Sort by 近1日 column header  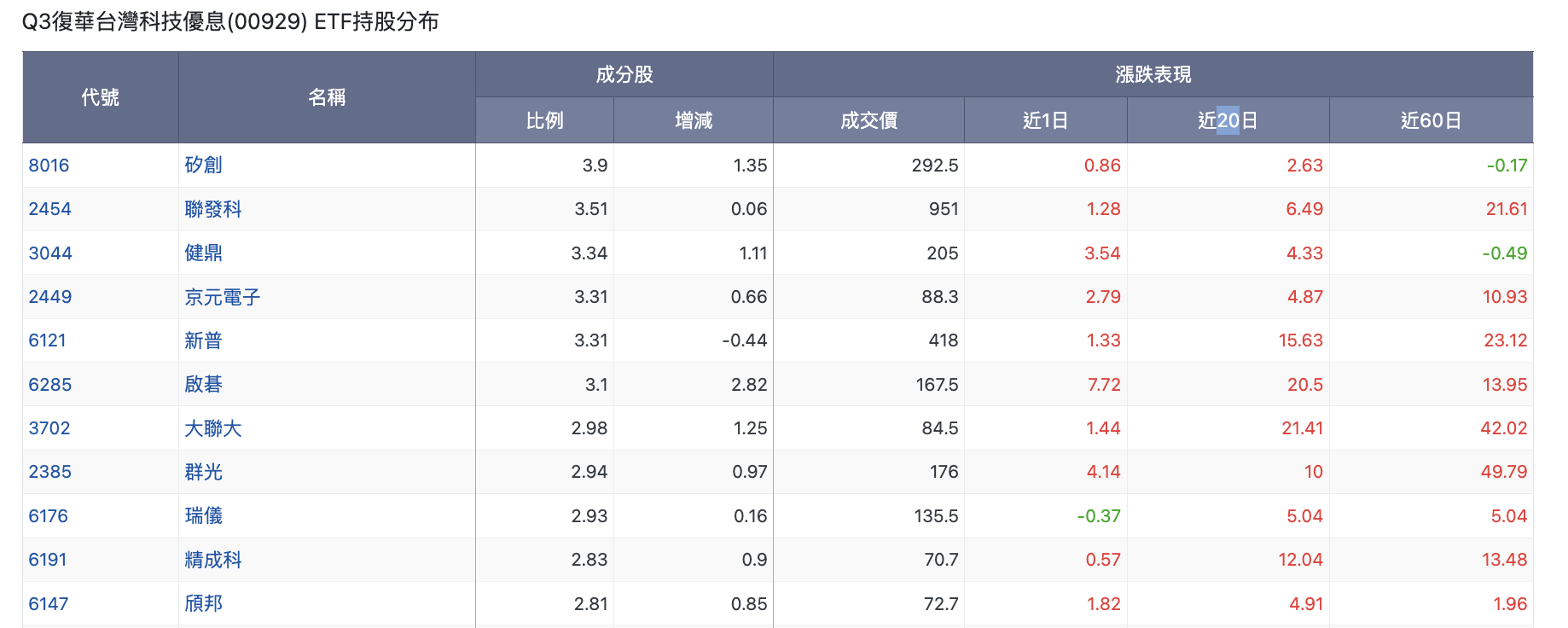1046,120
